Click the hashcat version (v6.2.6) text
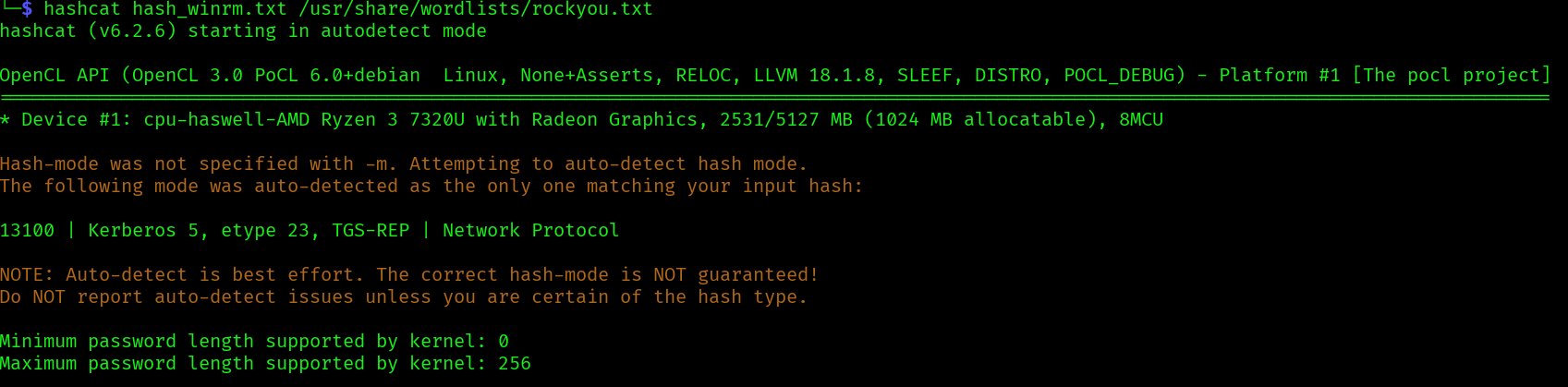 pyautogui.click(x=132, y=31)
